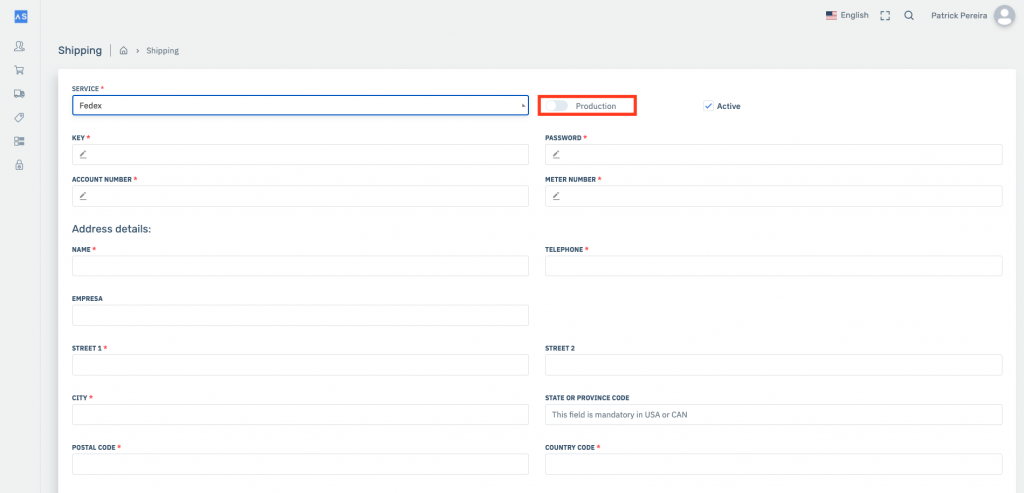Uncheck the Active checkbox
1024x493 pixels.
pos(708,106)
